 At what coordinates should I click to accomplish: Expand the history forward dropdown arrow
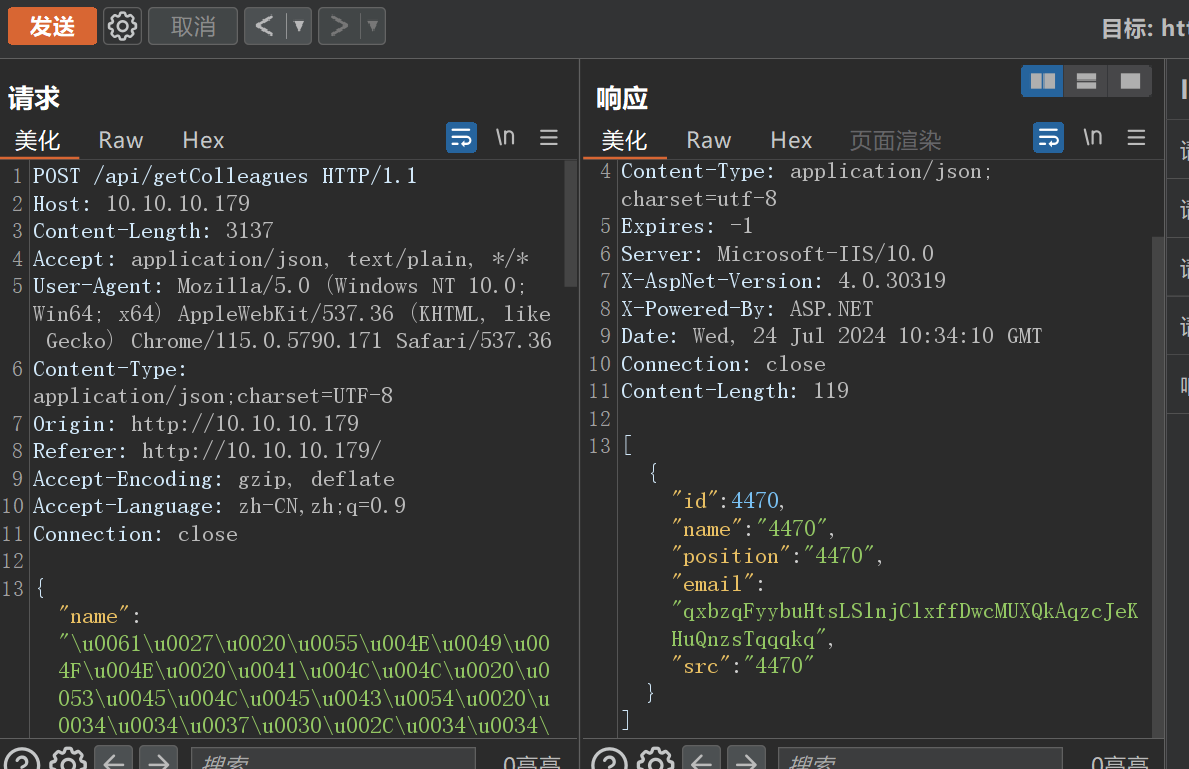coord(372,26)
